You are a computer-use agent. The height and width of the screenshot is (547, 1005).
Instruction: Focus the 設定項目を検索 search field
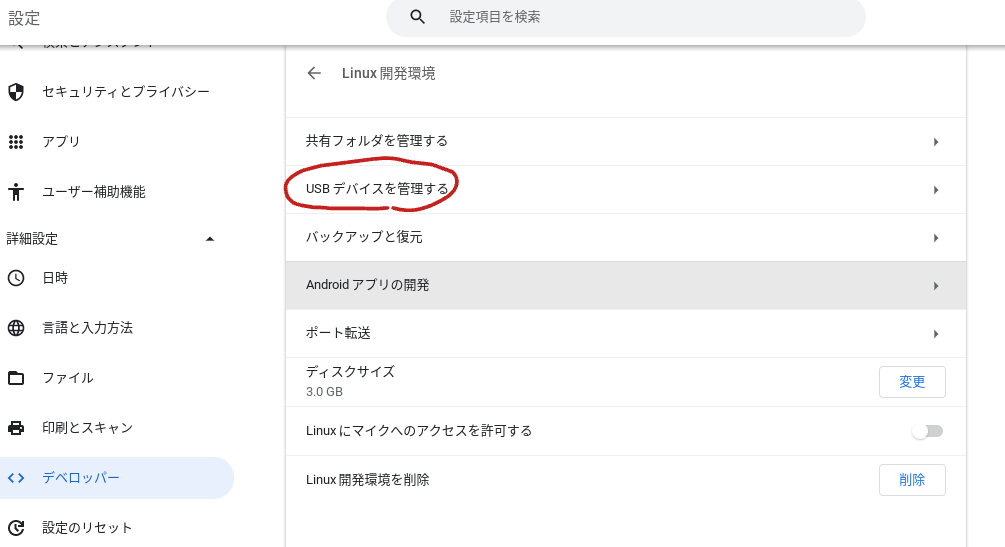pos(626,17)
